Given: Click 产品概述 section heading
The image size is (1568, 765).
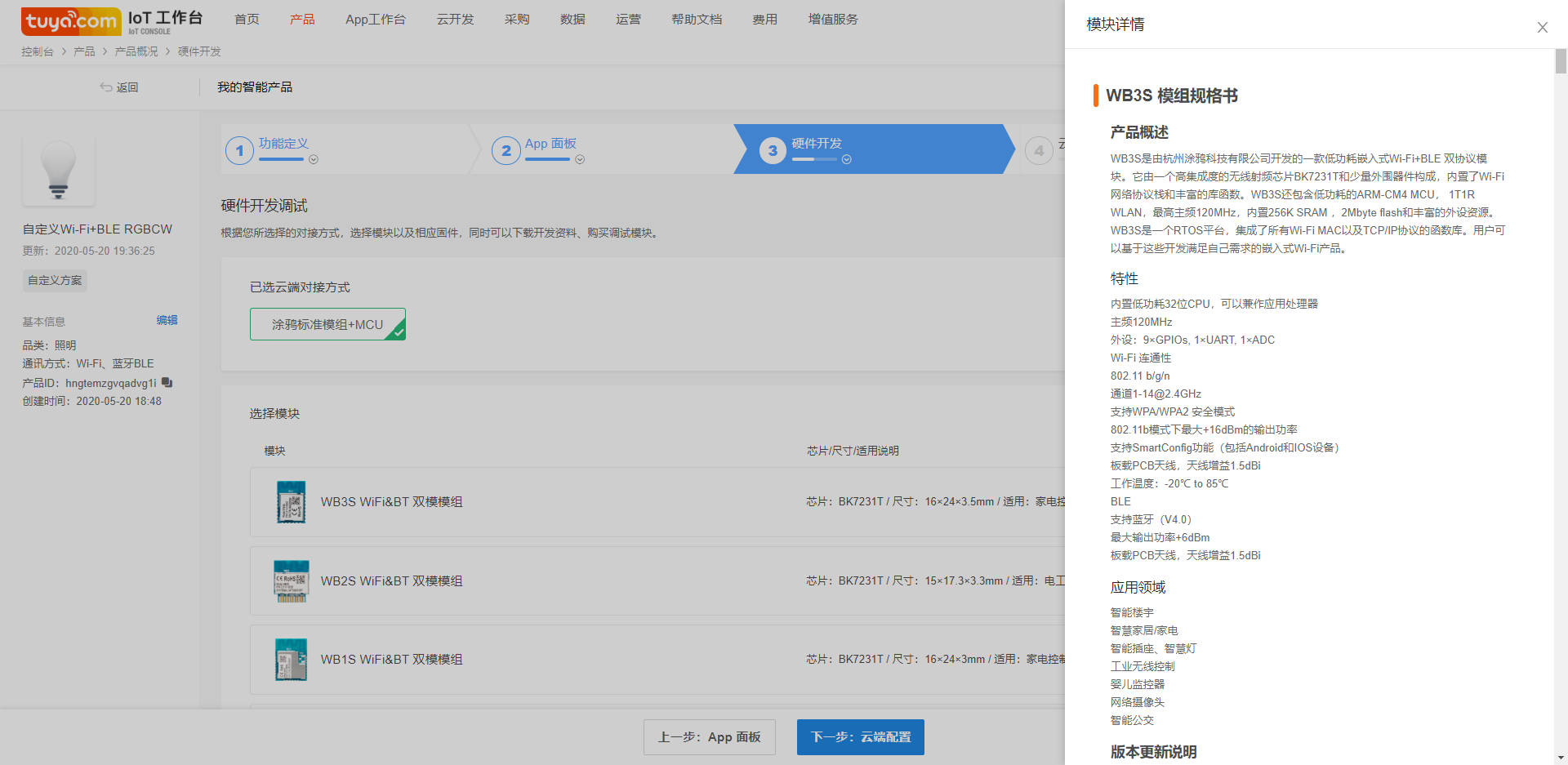Looking at the screenshot, I should pos(1139,132).
